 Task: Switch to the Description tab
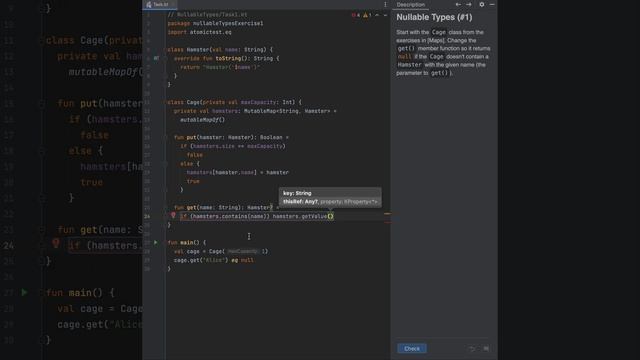(411, 4)
